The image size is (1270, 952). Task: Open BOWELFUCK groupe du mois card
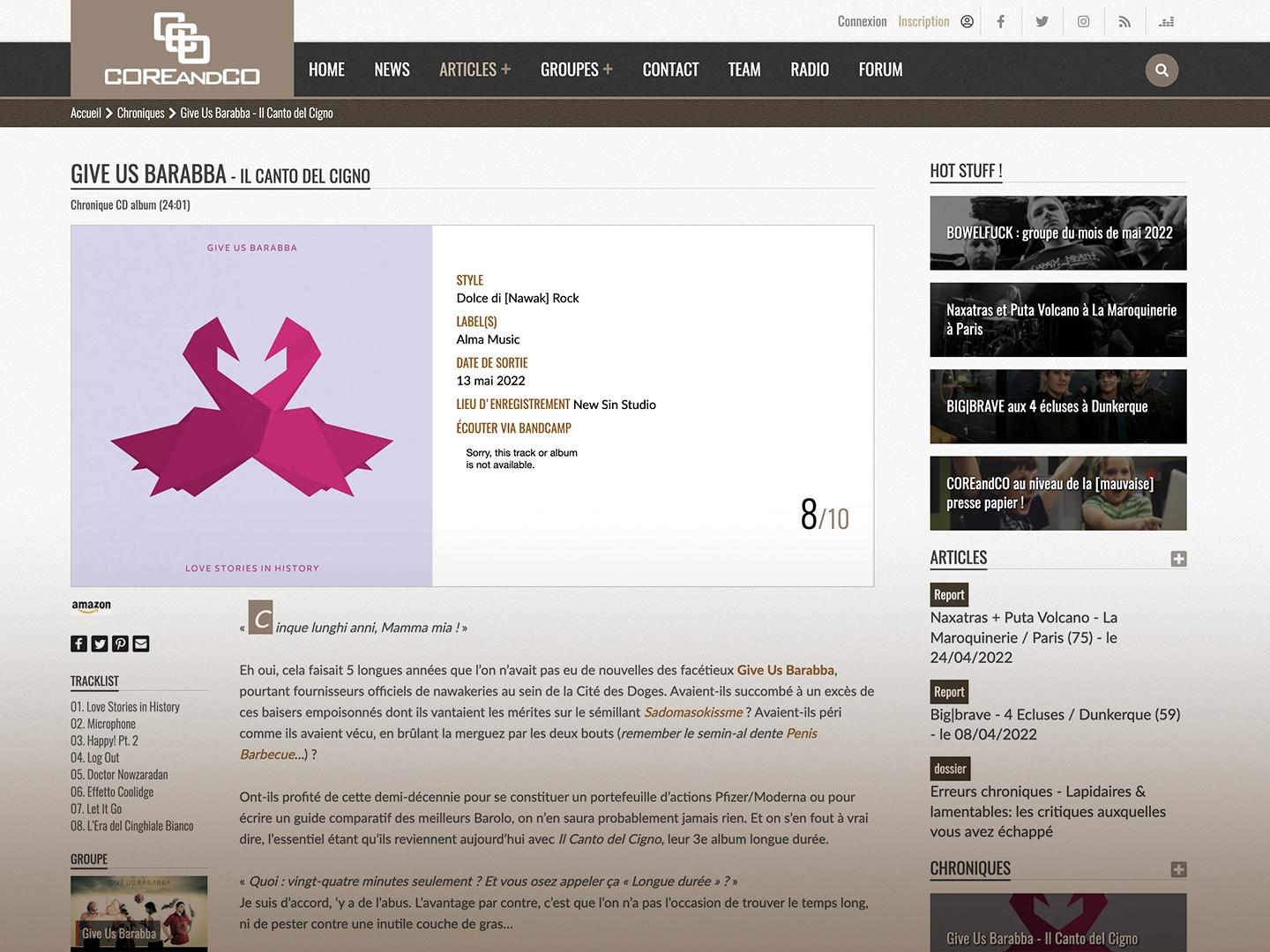[x=1058, y=233]
